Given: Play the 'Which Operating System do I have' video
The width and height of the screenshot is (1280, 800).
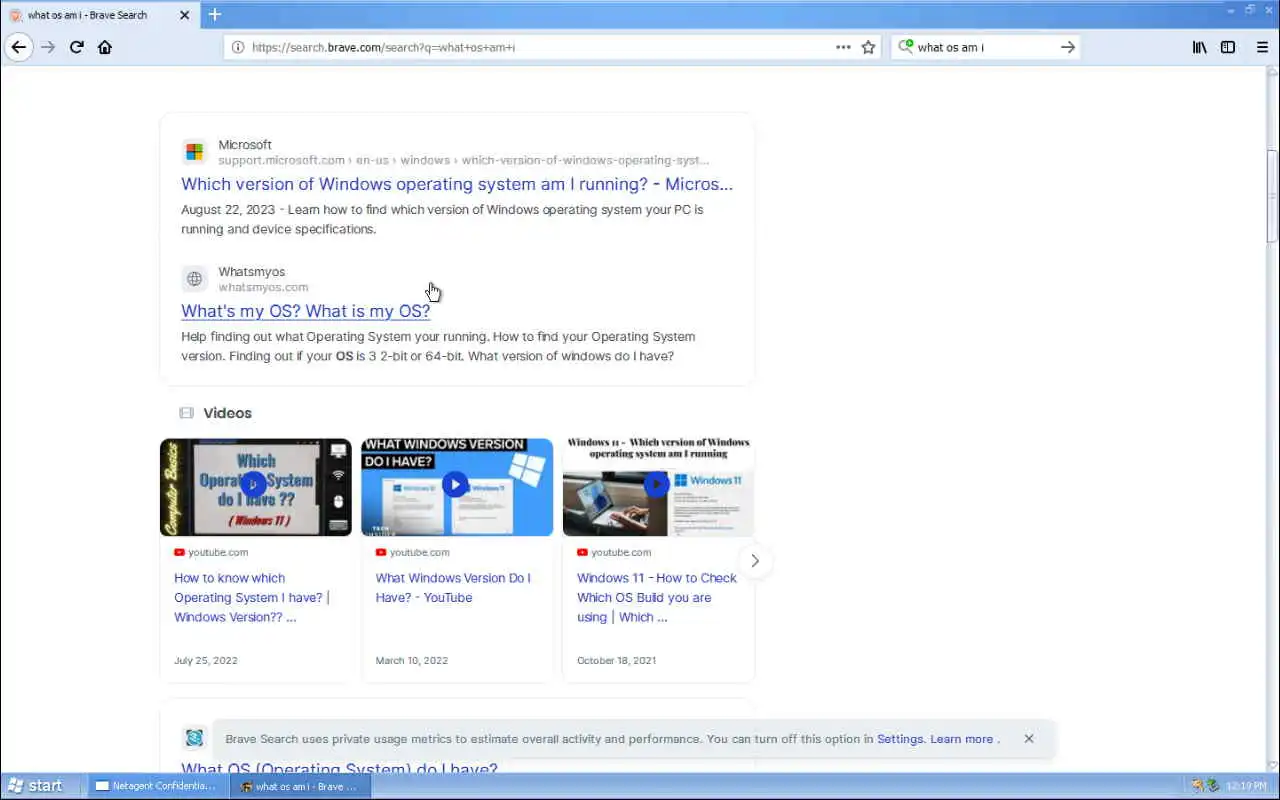Looking at the screenshot, I should coord(253,485).
